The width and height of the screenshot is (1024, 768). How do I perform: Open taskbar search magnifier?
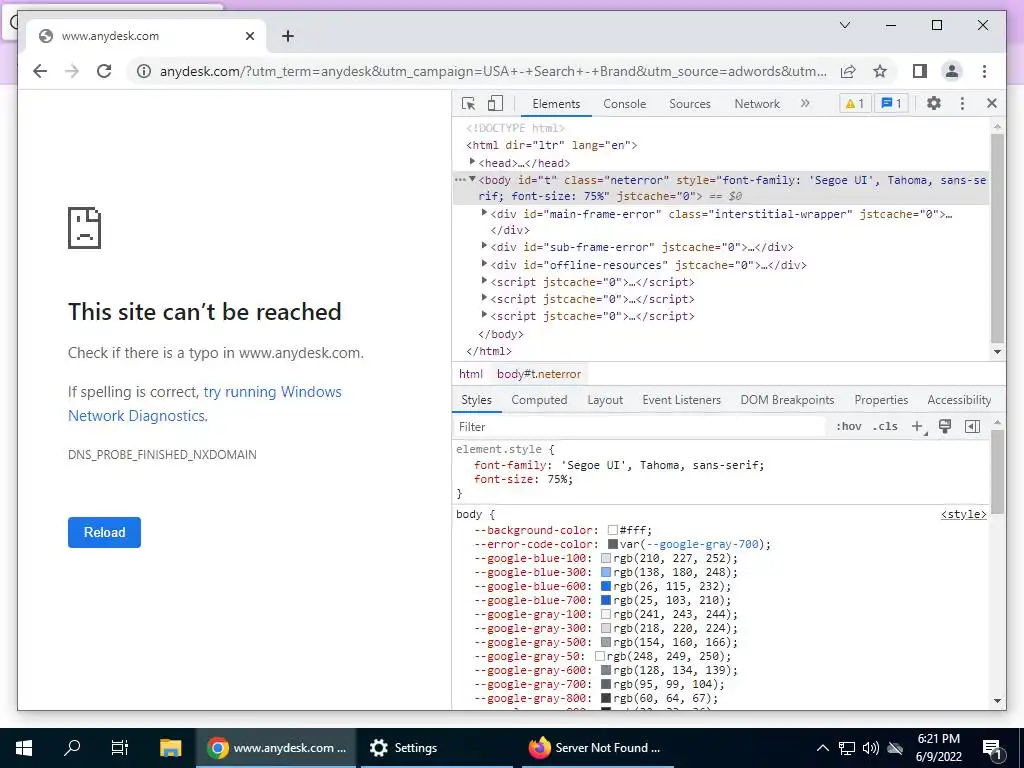pyautogui.click(x=72, y=748)
